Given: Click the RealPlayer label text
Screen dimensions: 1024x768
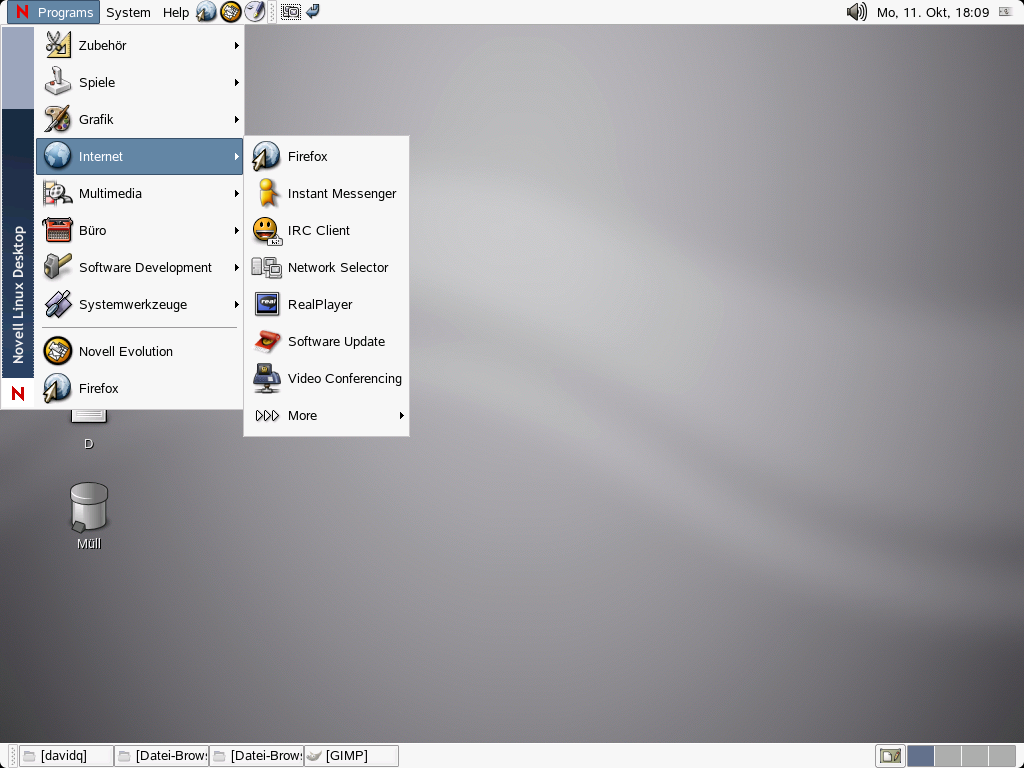Looking at the screenshot, I should [x=320, y=304].
